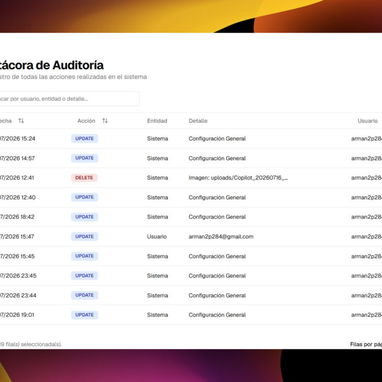Click the UPDATE badge in the 15:47 row
This screenshot has width=382, height=382.
tap(84, 236)
